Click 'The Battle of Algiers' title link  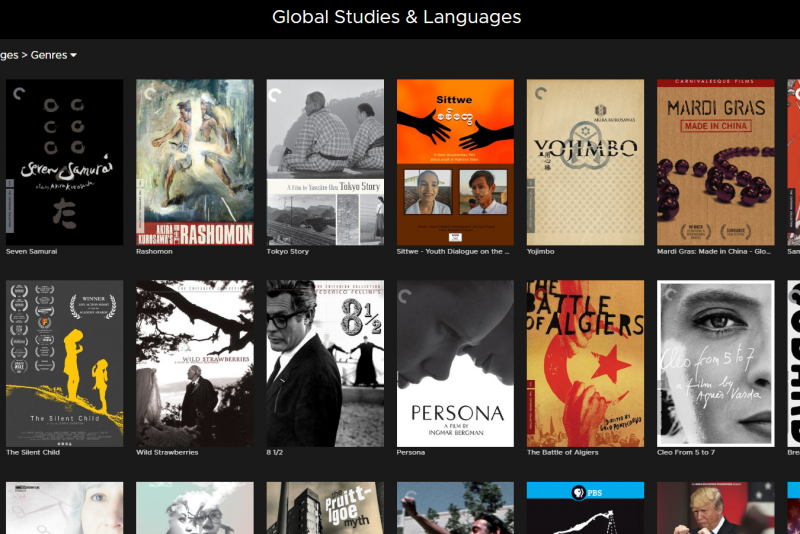[x=562, y=452]
